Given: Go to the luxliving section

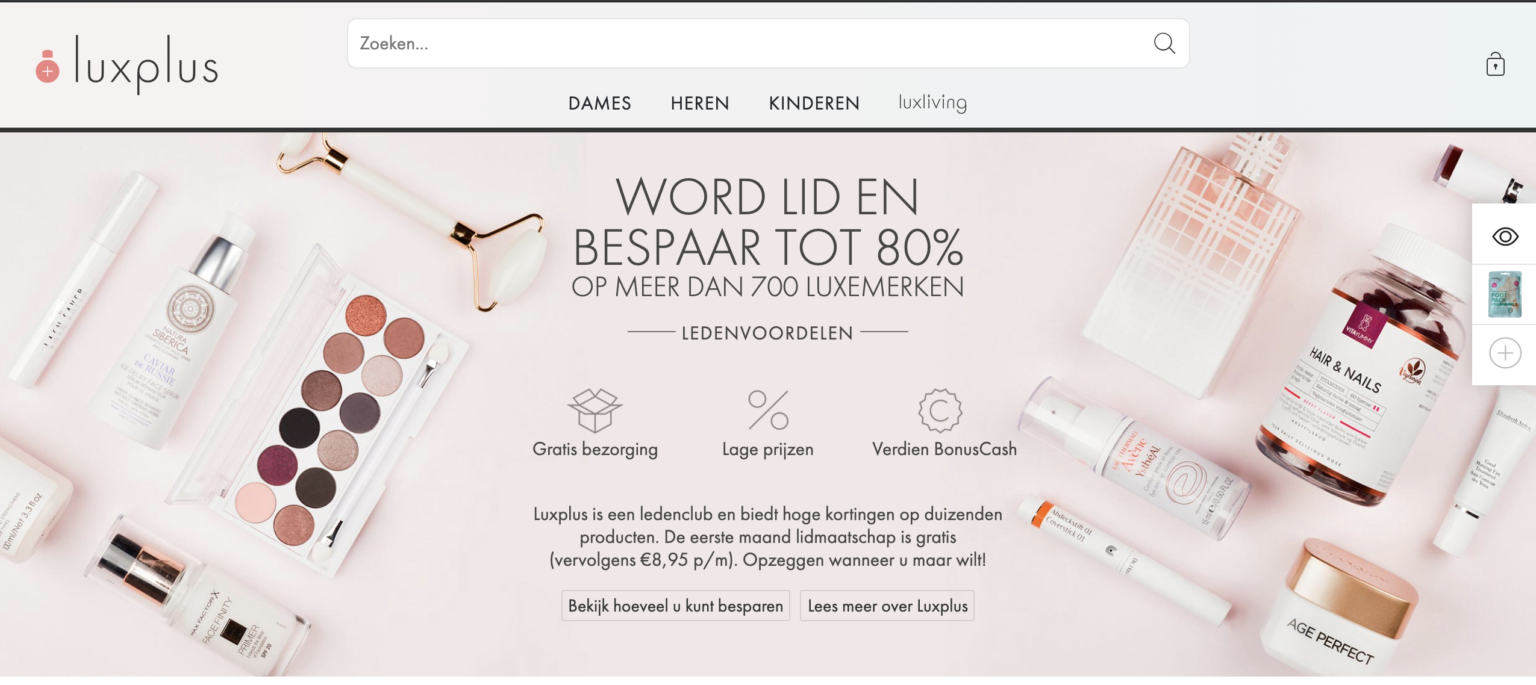Looking at the screenshot, I should point(932,102).
